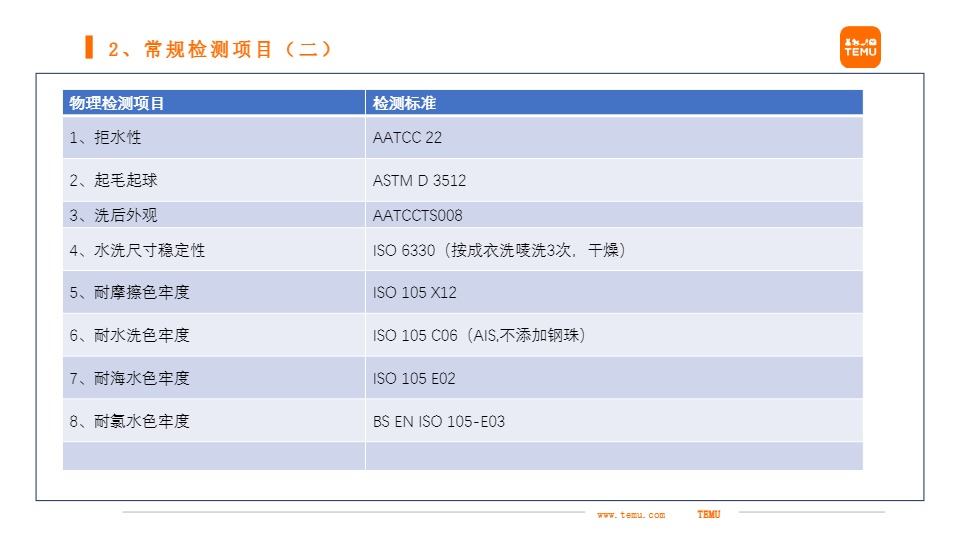Select the 7、耐海水色牢度 cell

[x=129, y=378]
